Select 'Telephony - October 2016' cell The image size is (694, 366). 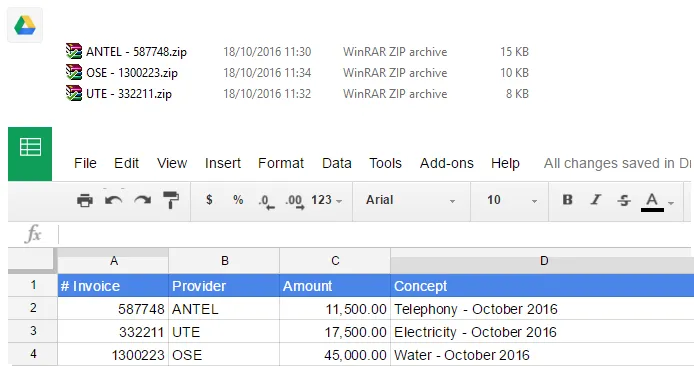[542, 308]
